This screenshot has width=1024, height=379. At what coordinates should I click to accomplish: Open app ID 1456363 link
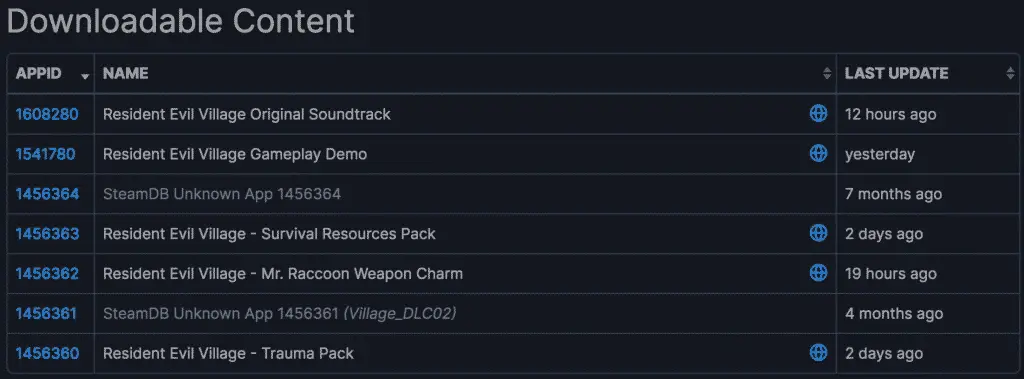pyautogui.click(x=47, y=234)
